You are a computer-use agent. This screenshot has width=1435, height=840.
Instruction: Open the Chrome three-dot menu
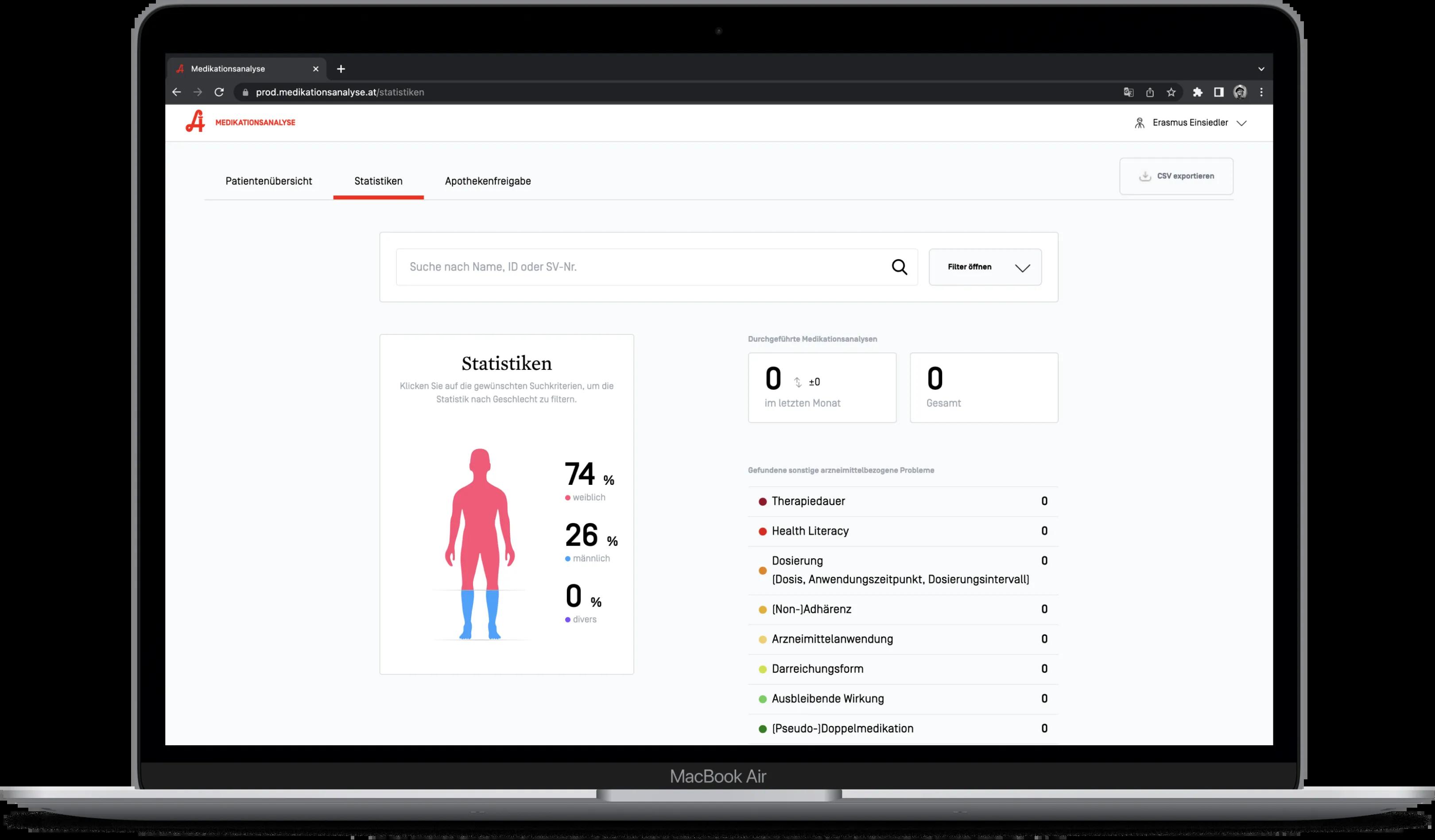tap(1261, 92)
